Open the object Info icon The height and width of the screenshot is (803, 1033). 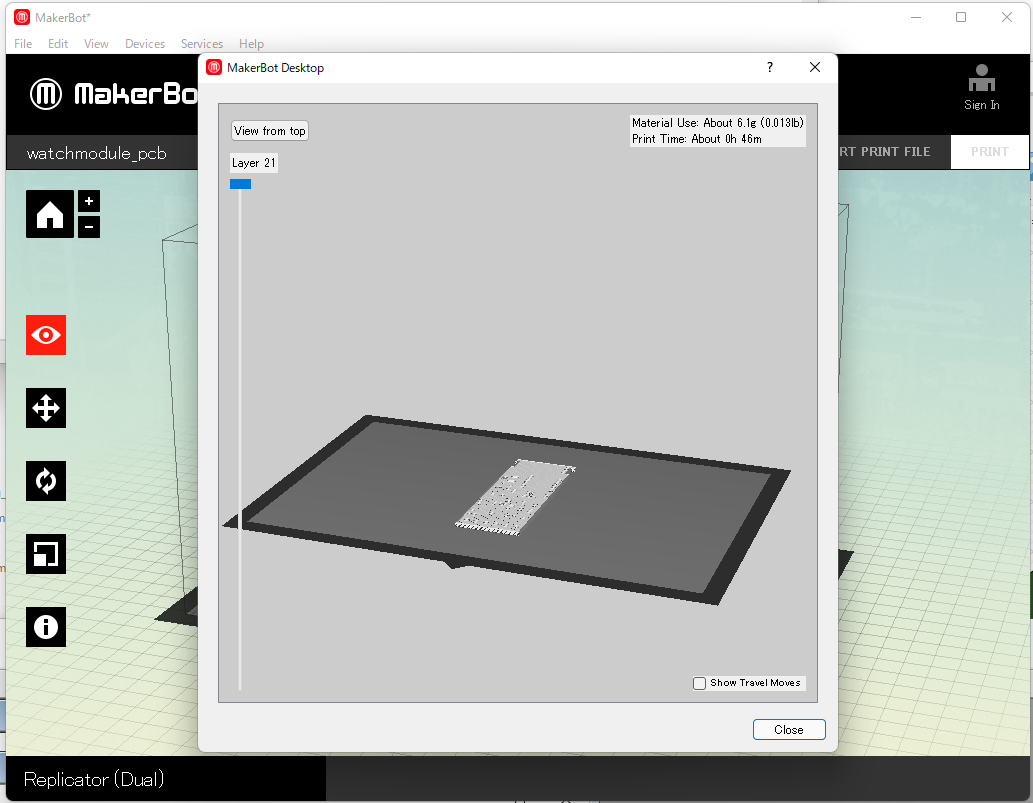pyautogui.click(x=46, y=627)
